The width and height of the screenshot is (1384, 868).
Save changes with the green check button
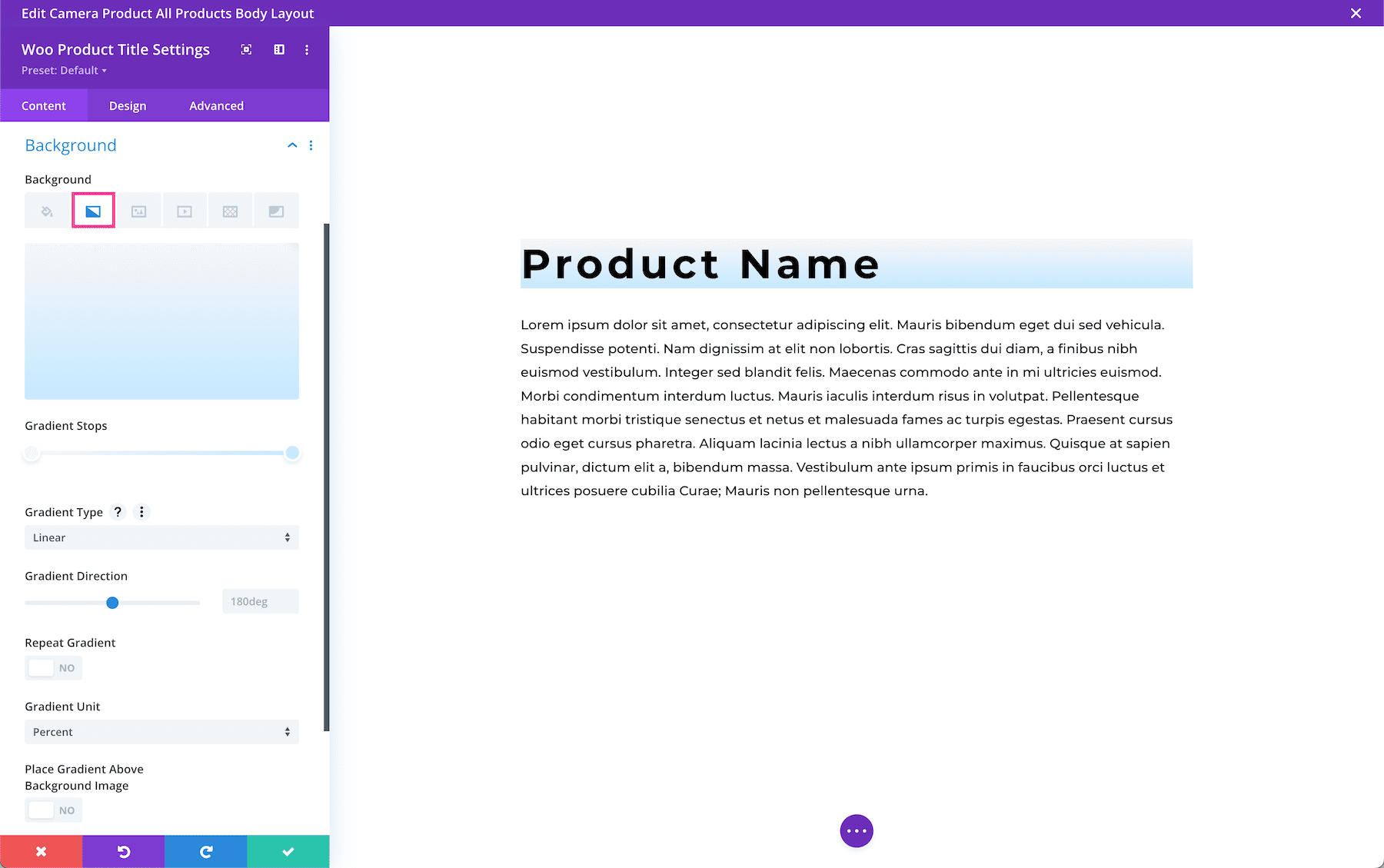pos(287,851)
